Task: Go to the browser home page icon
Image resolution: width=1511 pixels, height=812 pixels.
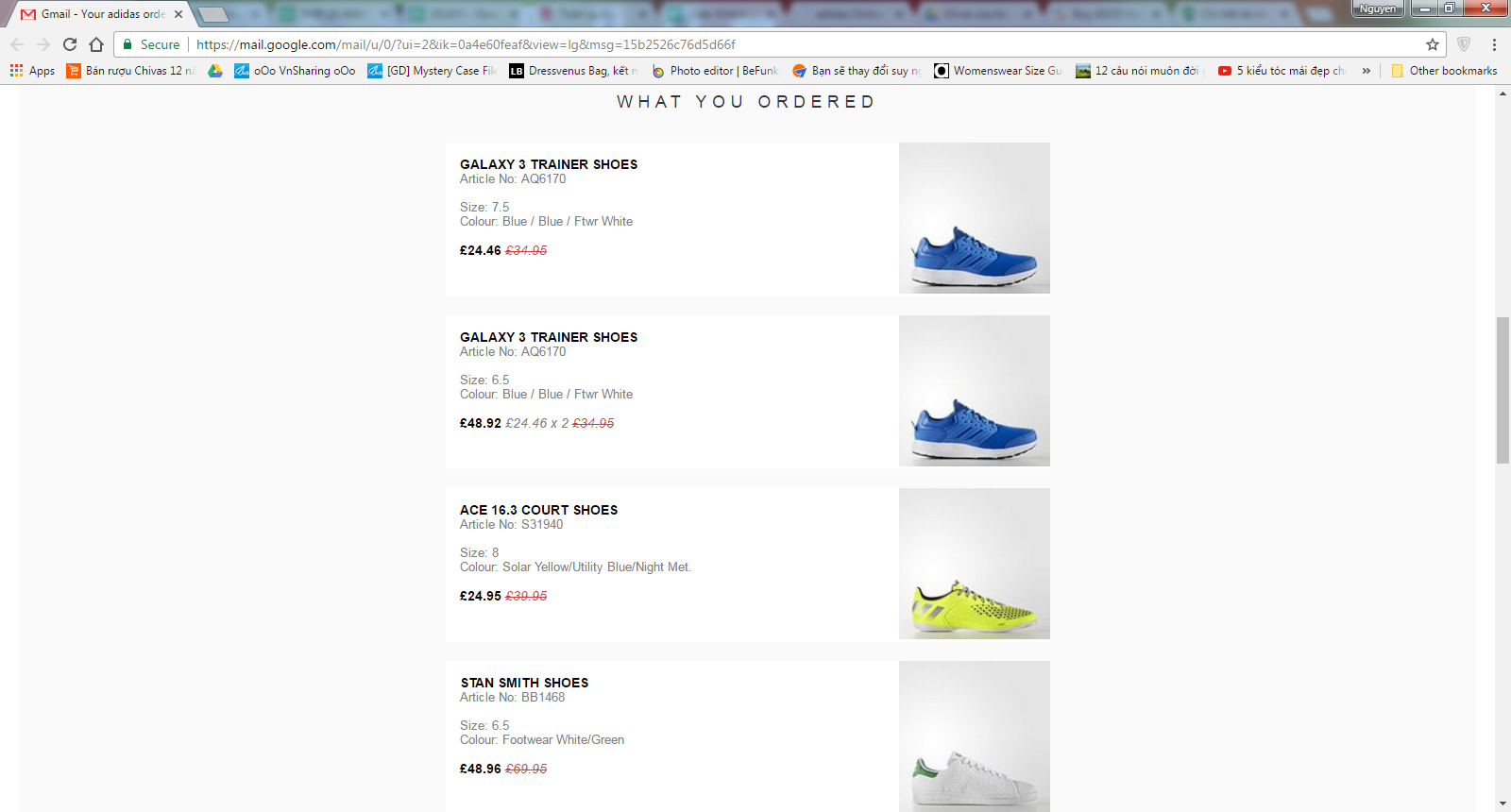Action: coord(96,44)
